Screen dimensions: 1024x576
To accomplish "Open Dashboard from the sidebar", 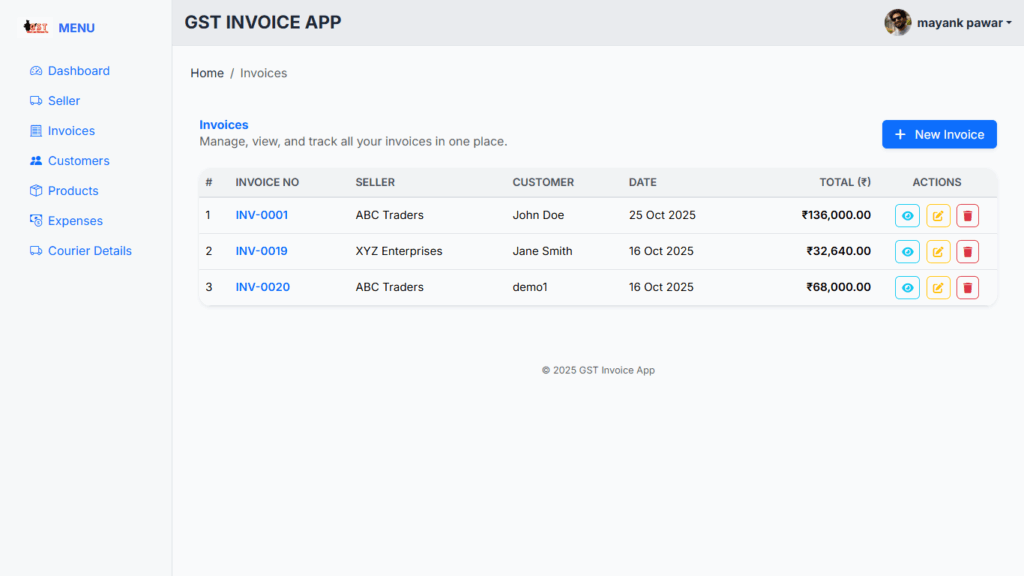I will coord(78,71).
